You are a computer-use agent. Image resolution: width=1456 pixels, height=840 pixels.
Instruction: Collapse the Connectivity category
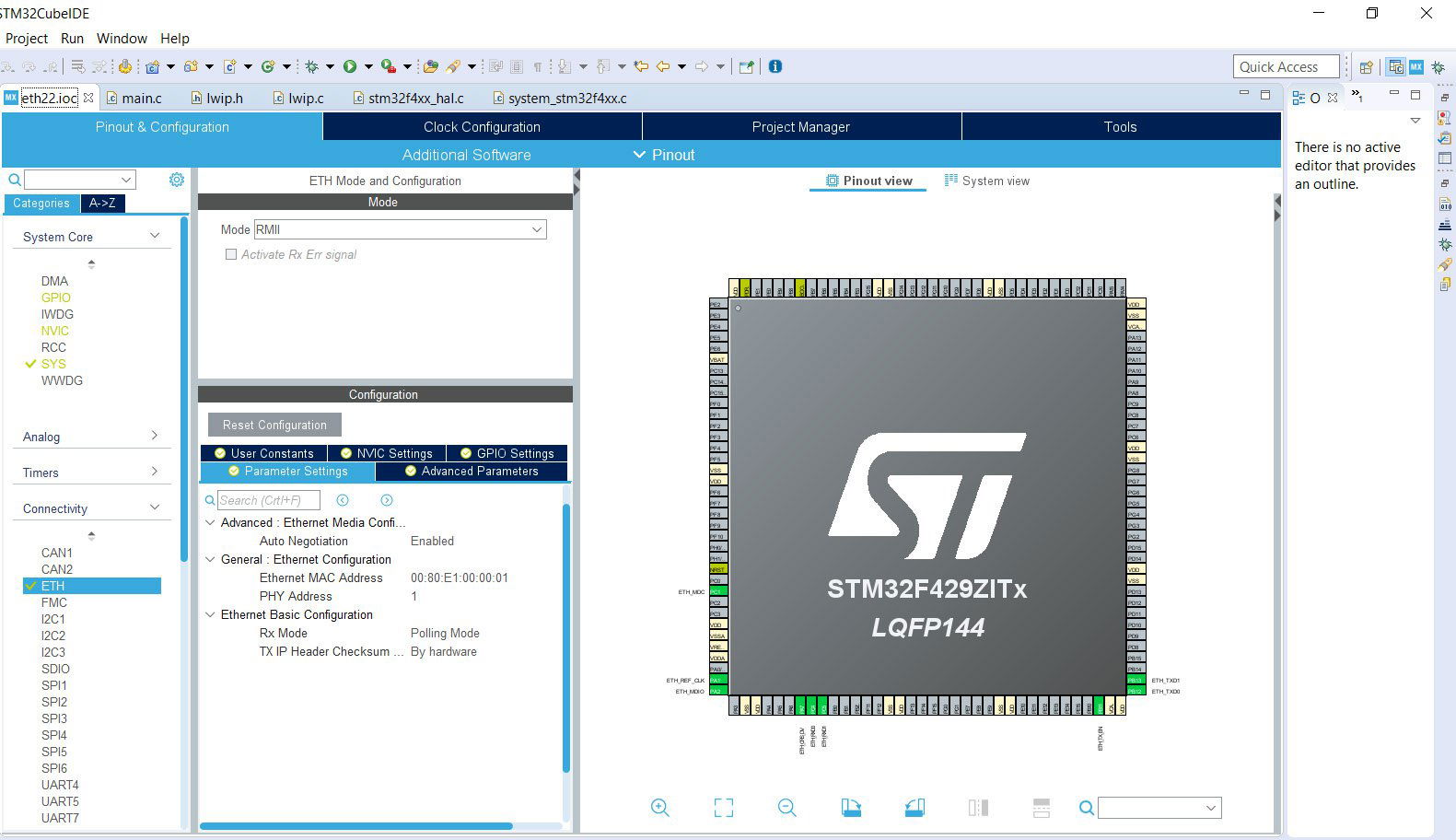point(155,507)
